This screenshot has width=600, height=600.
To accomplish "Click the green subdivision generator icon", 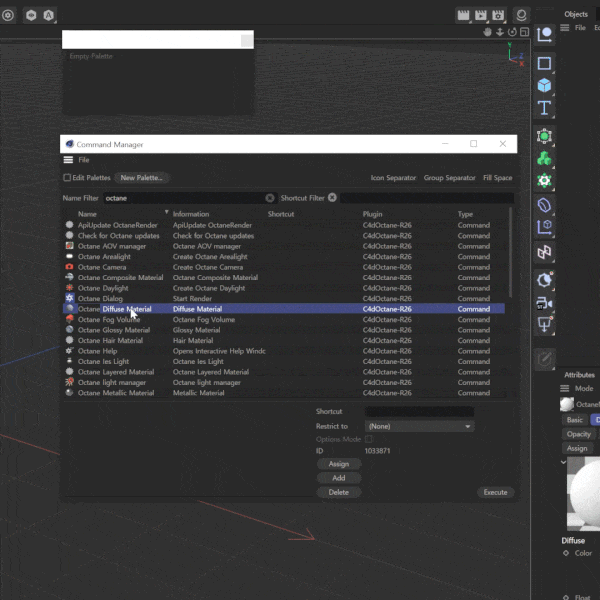I will [544, 136].
